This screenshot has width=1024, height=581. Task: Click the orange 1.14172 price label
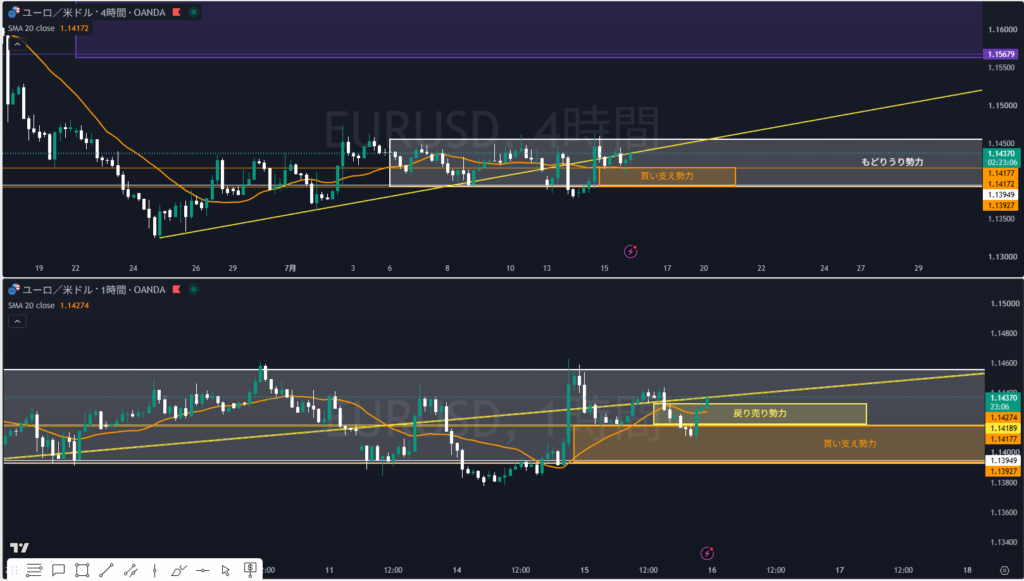tap(1000, 184)
